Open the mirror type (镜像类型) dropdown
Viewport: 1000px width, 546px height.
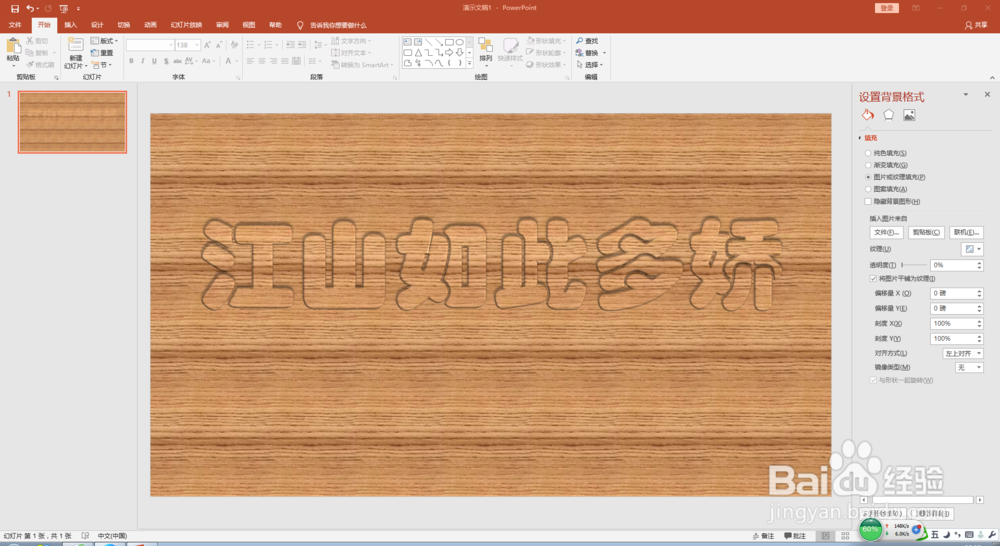[x=969, y=367]
